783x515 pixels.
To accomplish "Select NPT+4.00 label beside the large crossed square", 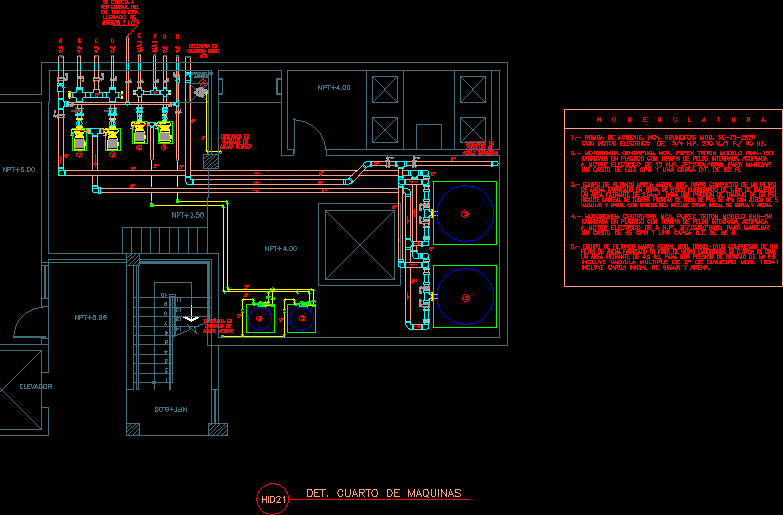I will coord(281,248).
